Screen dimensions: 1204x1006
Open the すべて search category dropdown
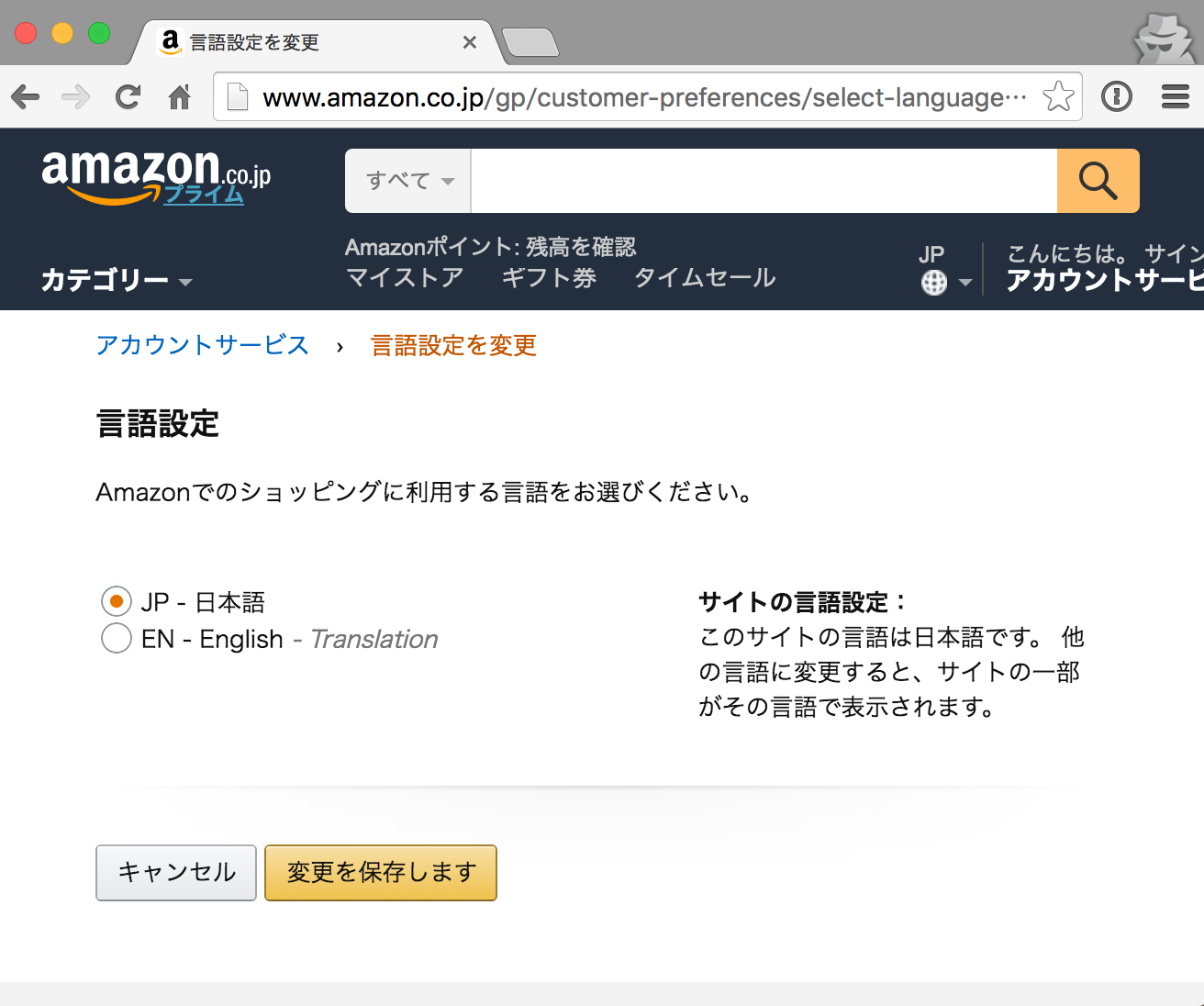(x=408, y=181)
